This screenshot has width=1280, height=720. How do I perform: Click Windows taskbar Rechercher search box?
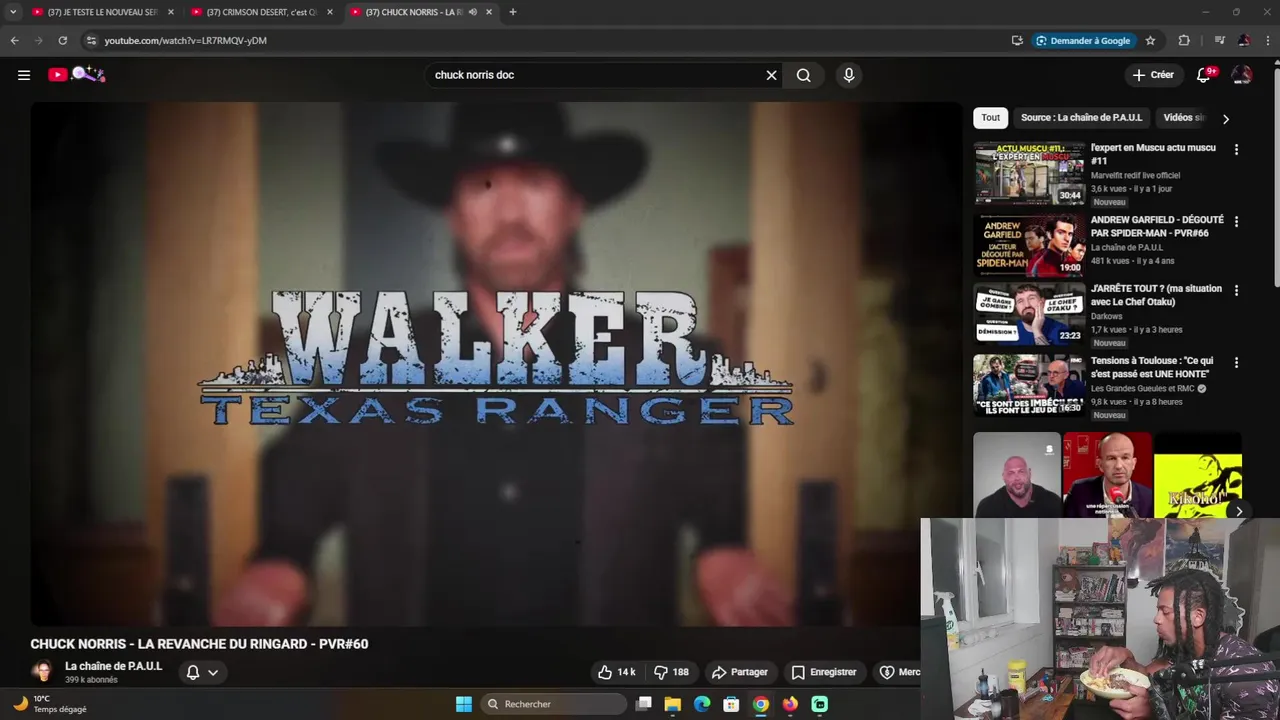coord(553,704)
